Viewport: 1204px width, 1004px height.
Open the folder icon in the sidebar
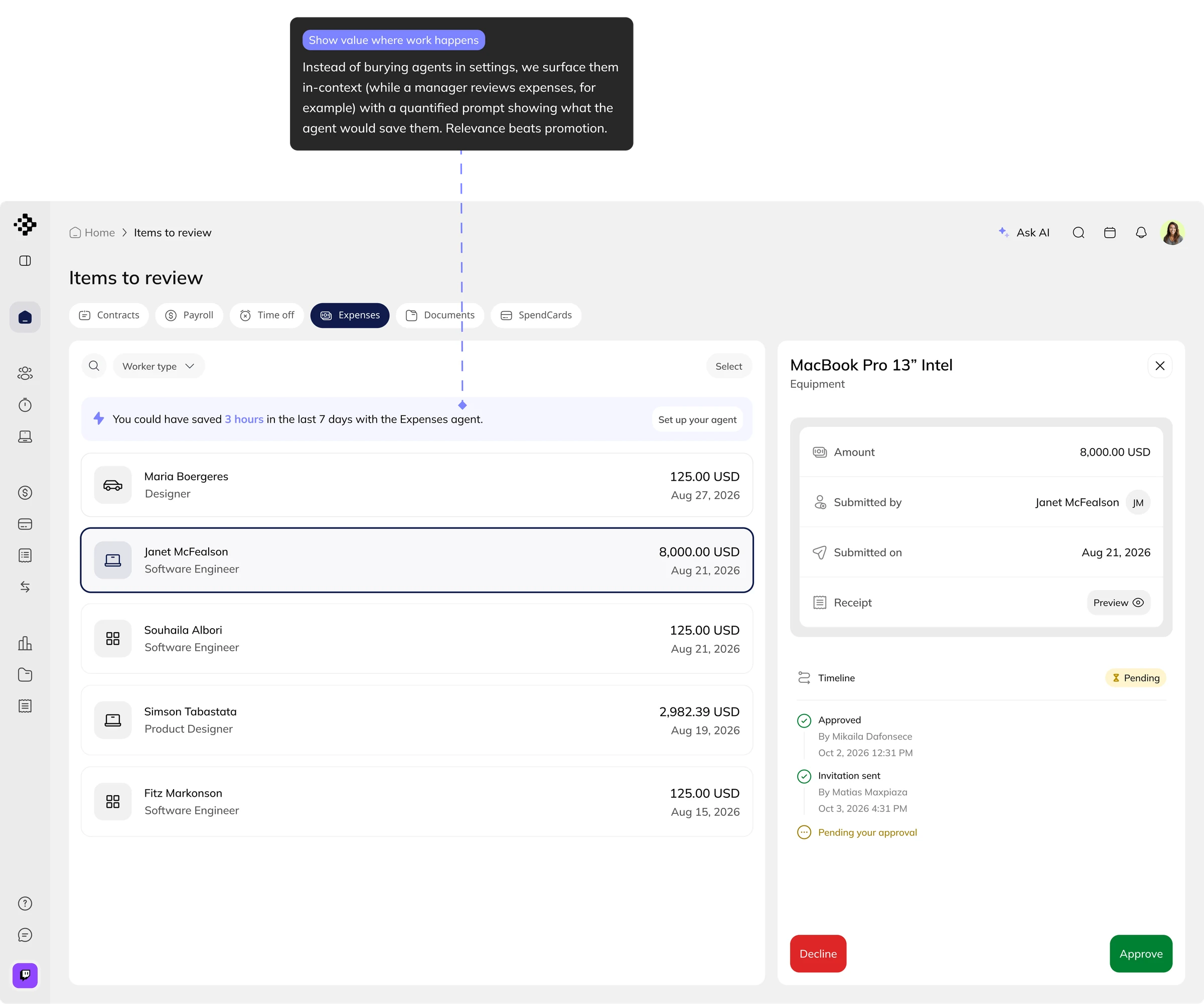tap(25, 674)
